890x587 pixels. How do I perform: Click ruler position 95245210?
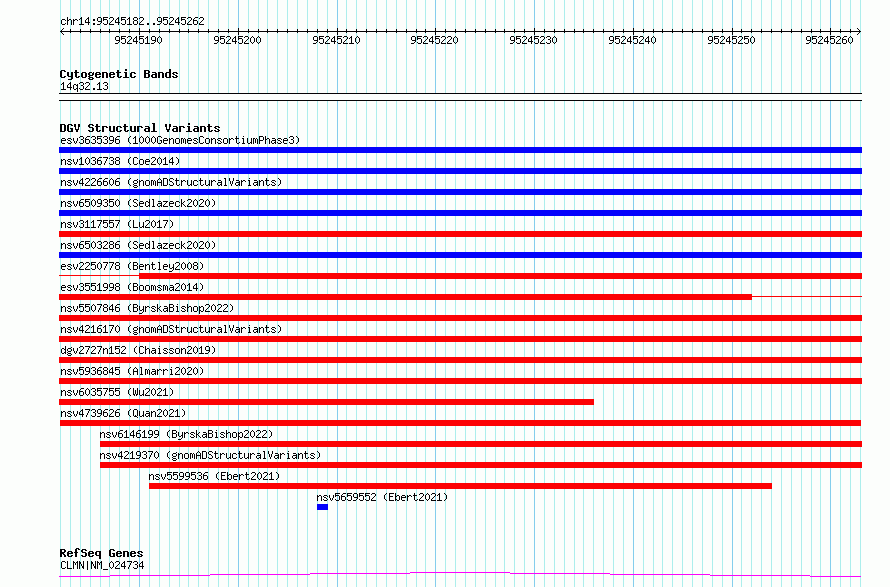336,40
